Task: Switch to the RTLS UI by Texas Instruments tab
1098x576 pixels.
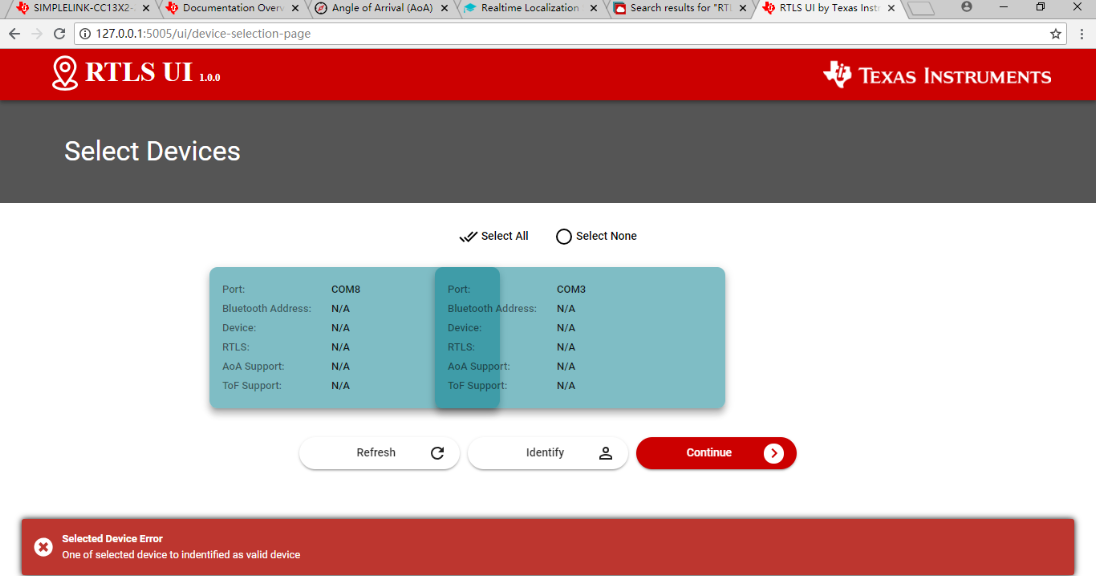Action: click(829, 8)
